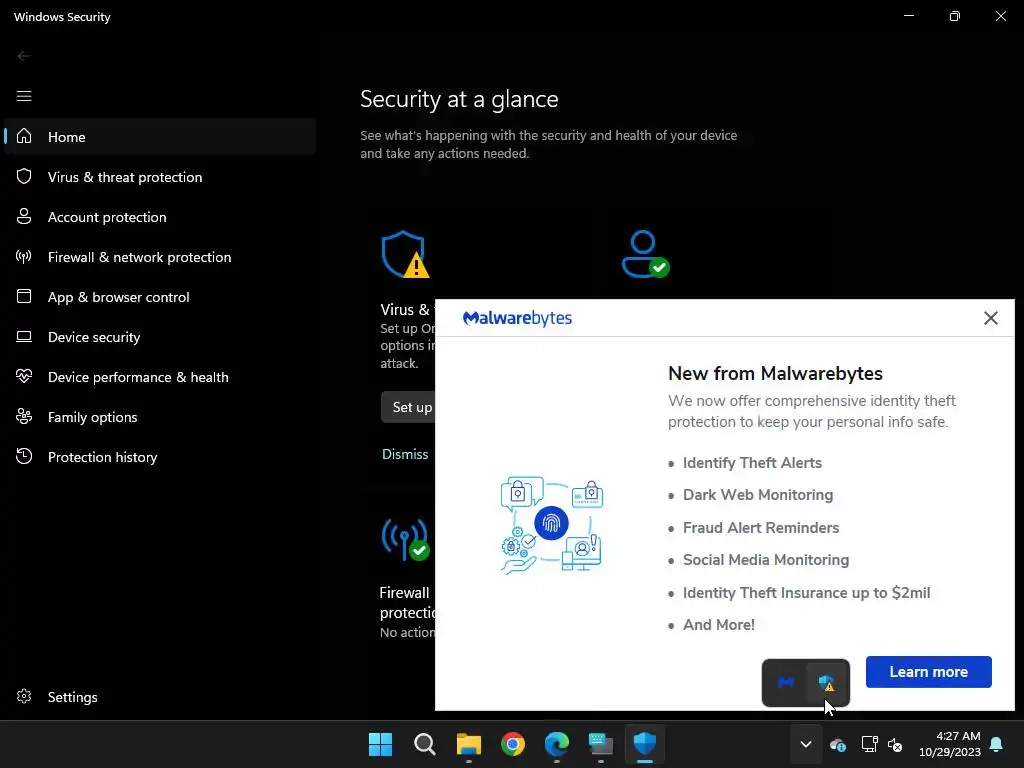The height and width of the screenshot is (768, 1024).
Task: Open App & browser control
Action: pyautogui.click(x=160, y=296)
